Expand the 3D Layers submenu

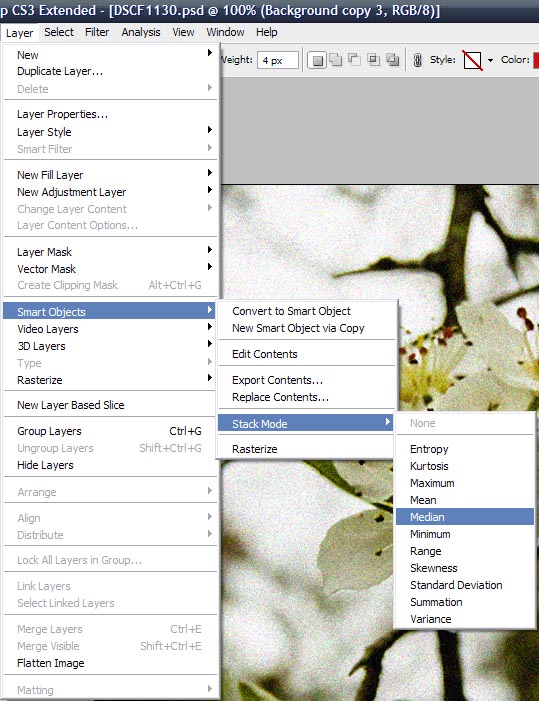point(110,346)
